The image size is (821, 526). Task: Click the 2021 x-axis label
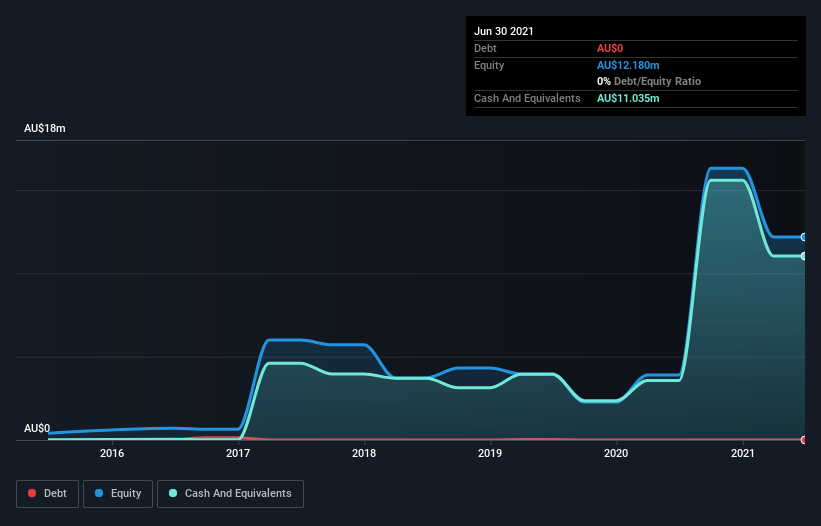(x=742, y=453)
